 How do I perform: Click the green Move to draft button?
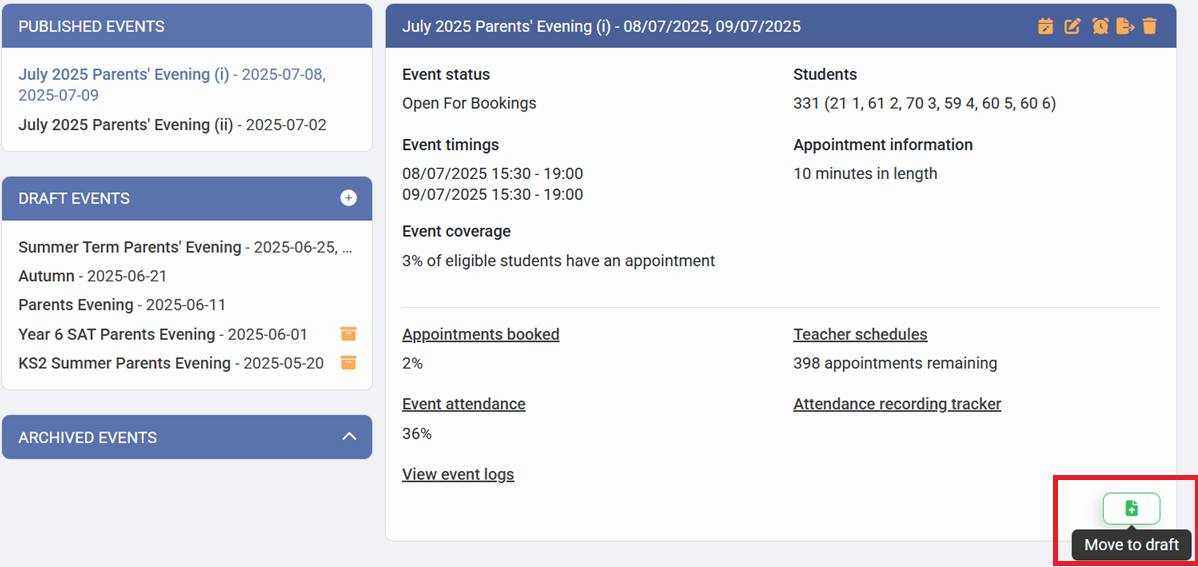pyautogui.click(x=1131, y=508)
